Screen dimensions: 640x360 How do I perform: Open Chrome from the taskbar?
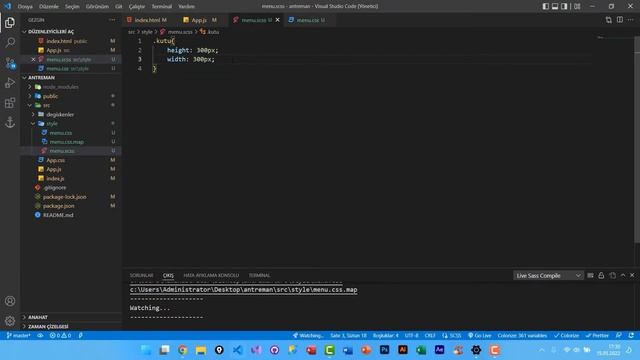tap(182, 350)
